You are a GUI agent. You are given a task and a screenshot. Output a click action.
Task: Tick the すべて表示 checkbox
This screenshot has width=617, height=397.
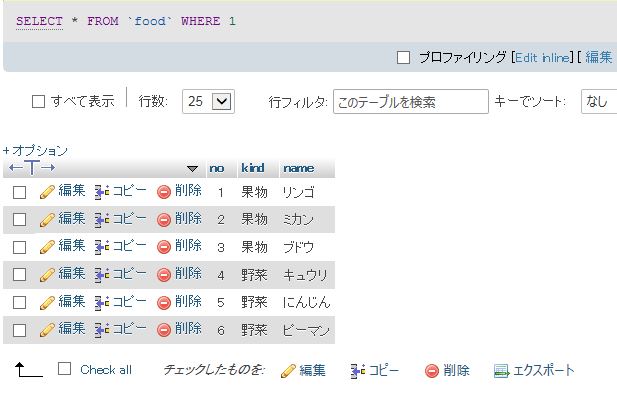[38, 102]
